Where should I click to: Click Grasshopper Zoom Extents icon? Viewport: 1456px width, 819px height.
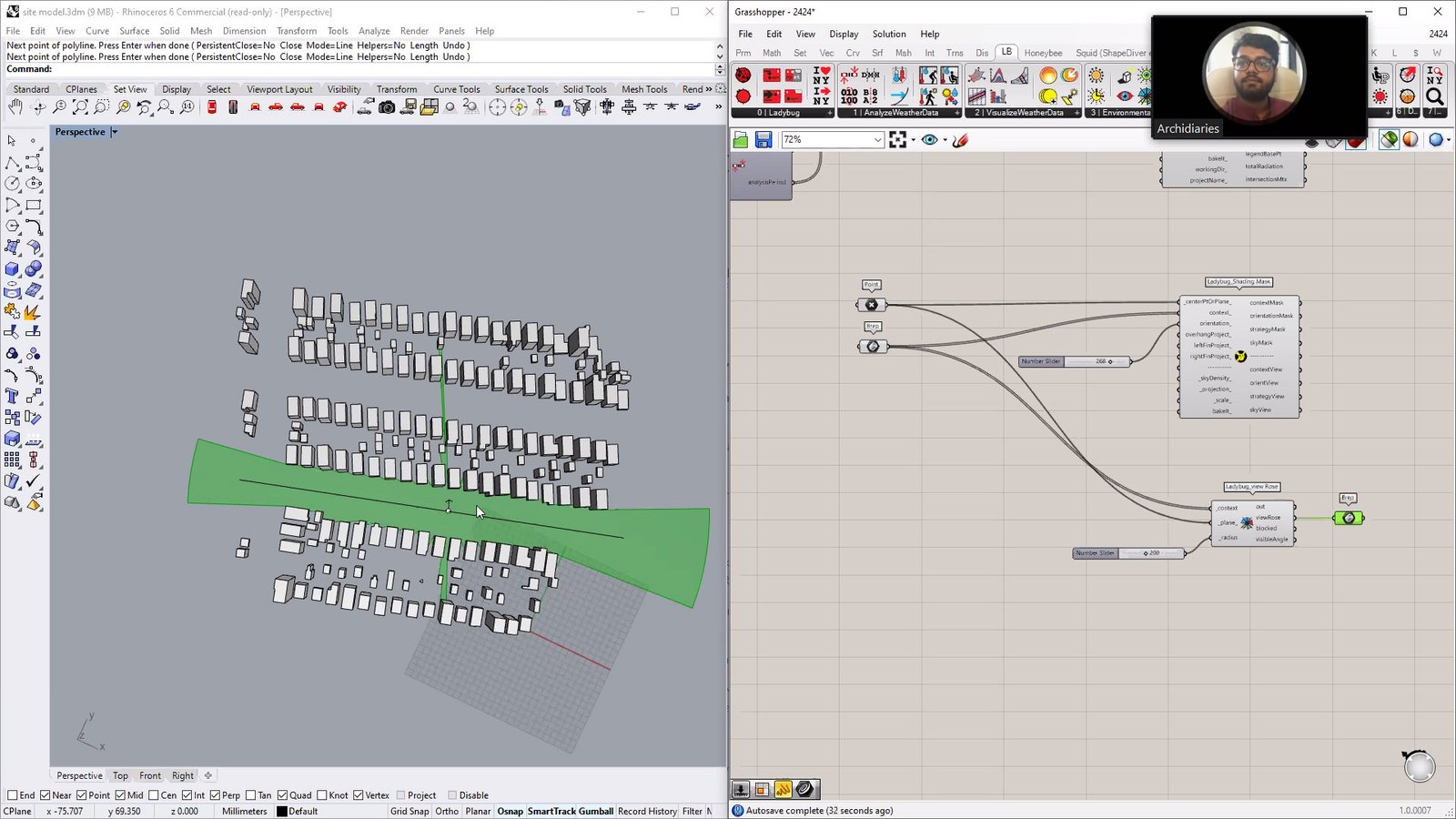898,140
